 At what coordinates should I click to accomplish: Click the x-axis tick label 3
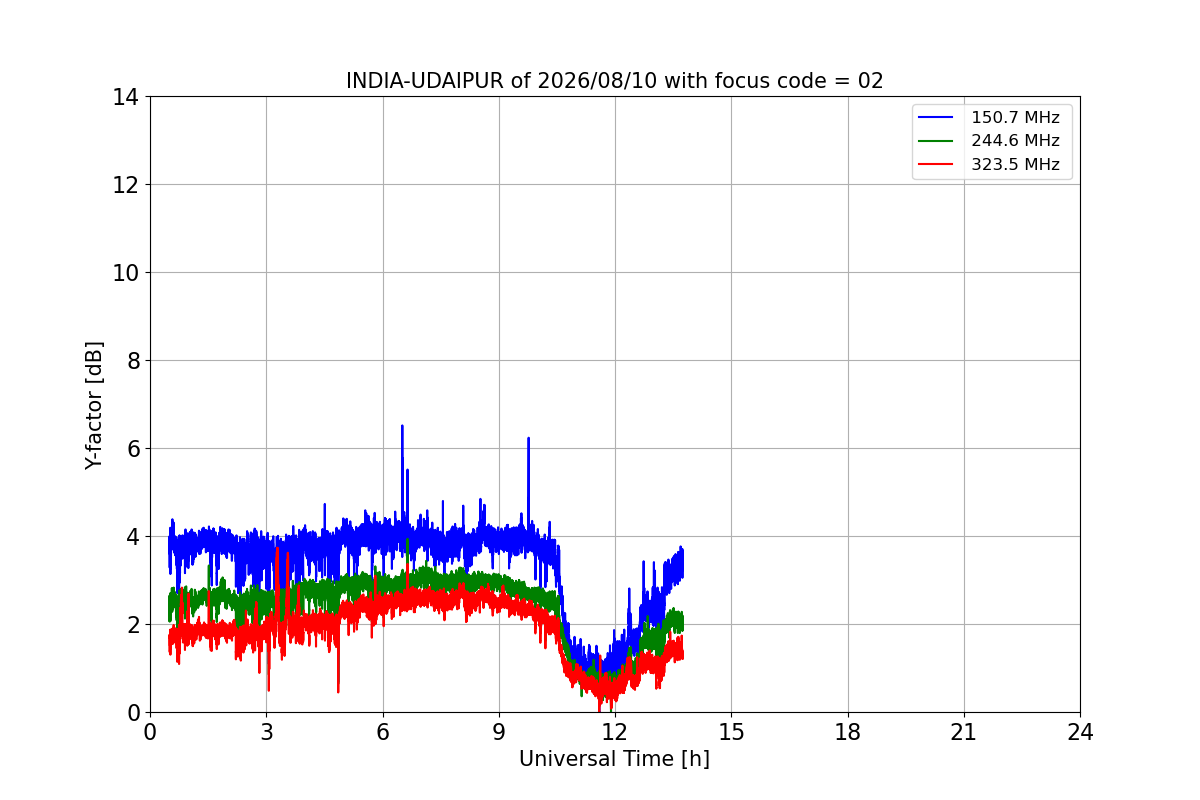click(266, 732)
